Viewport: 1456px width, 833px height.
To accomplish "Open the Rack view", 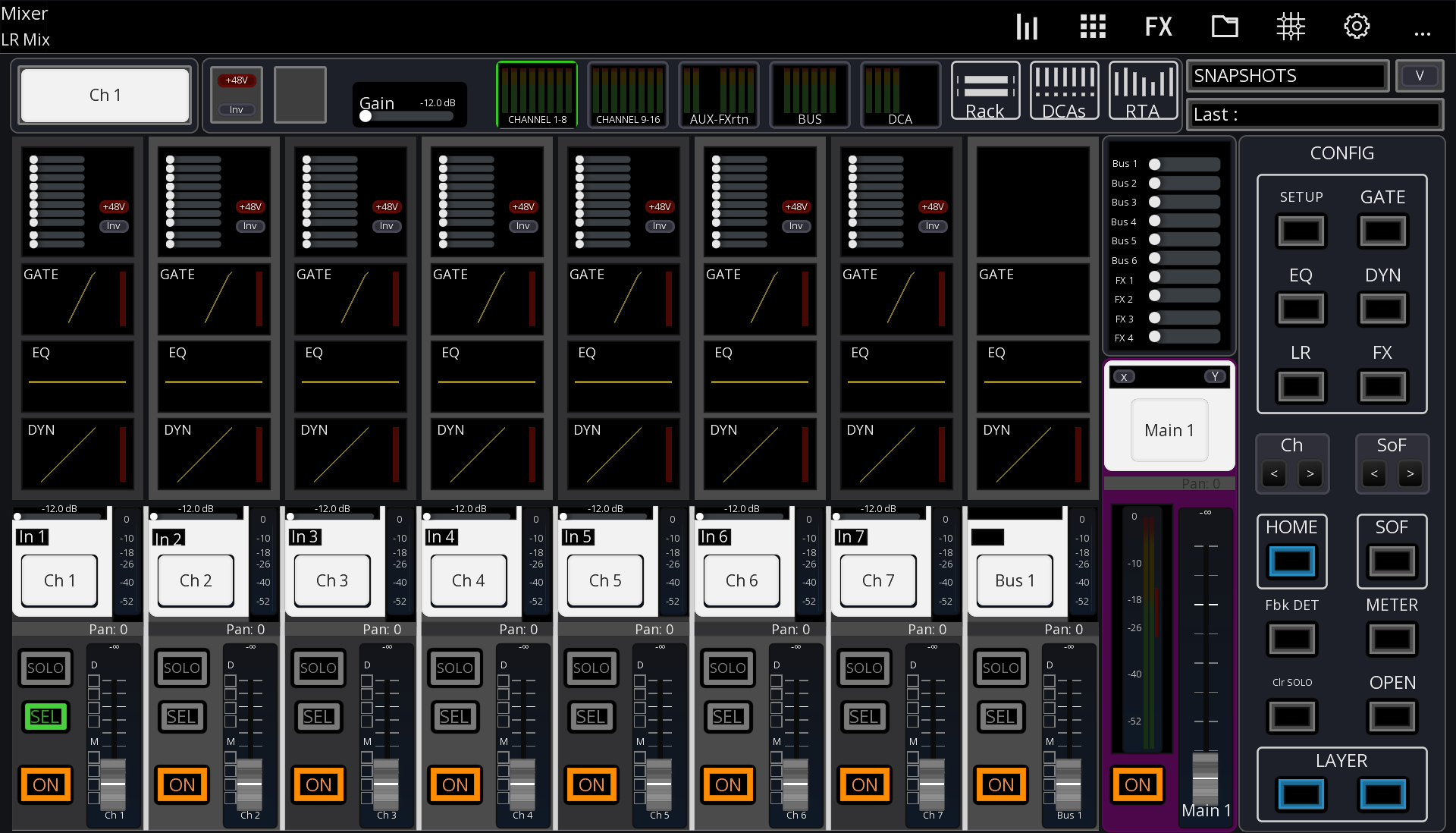I will point(985,92).
